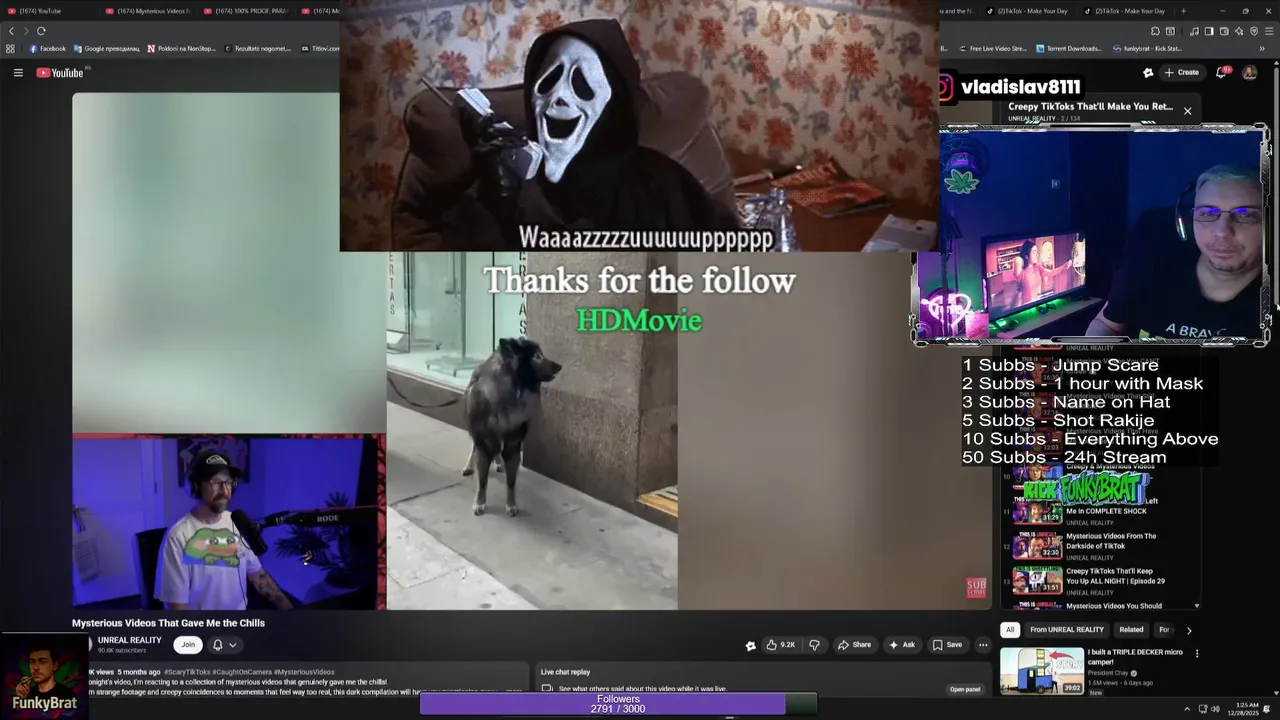Viewport: 1280px width, 720px height.
Task: Open the YouTube hamburger guide menu
Action: 18,72
